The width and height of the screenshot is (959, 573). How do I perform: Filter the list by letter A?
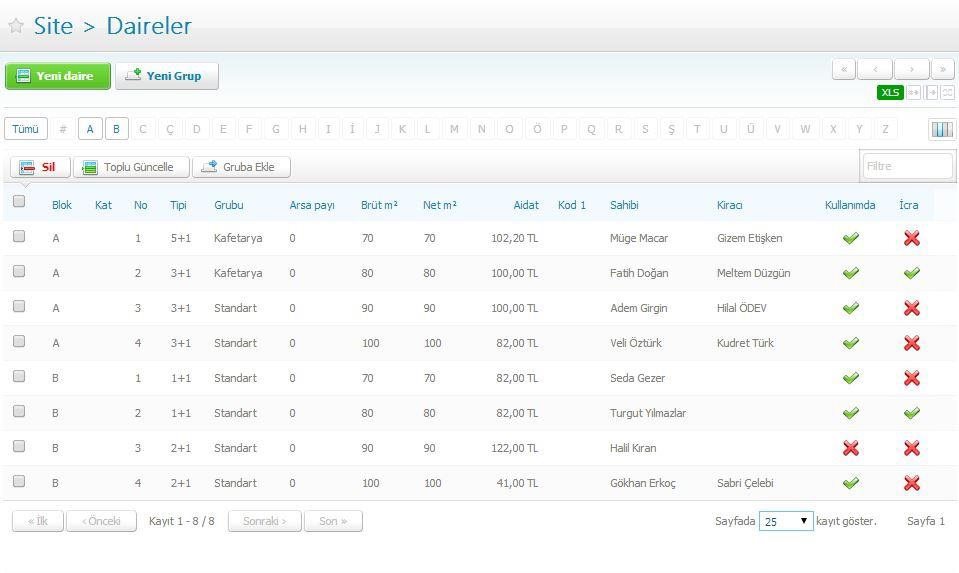pyautogui.click(x=90, y=129)
